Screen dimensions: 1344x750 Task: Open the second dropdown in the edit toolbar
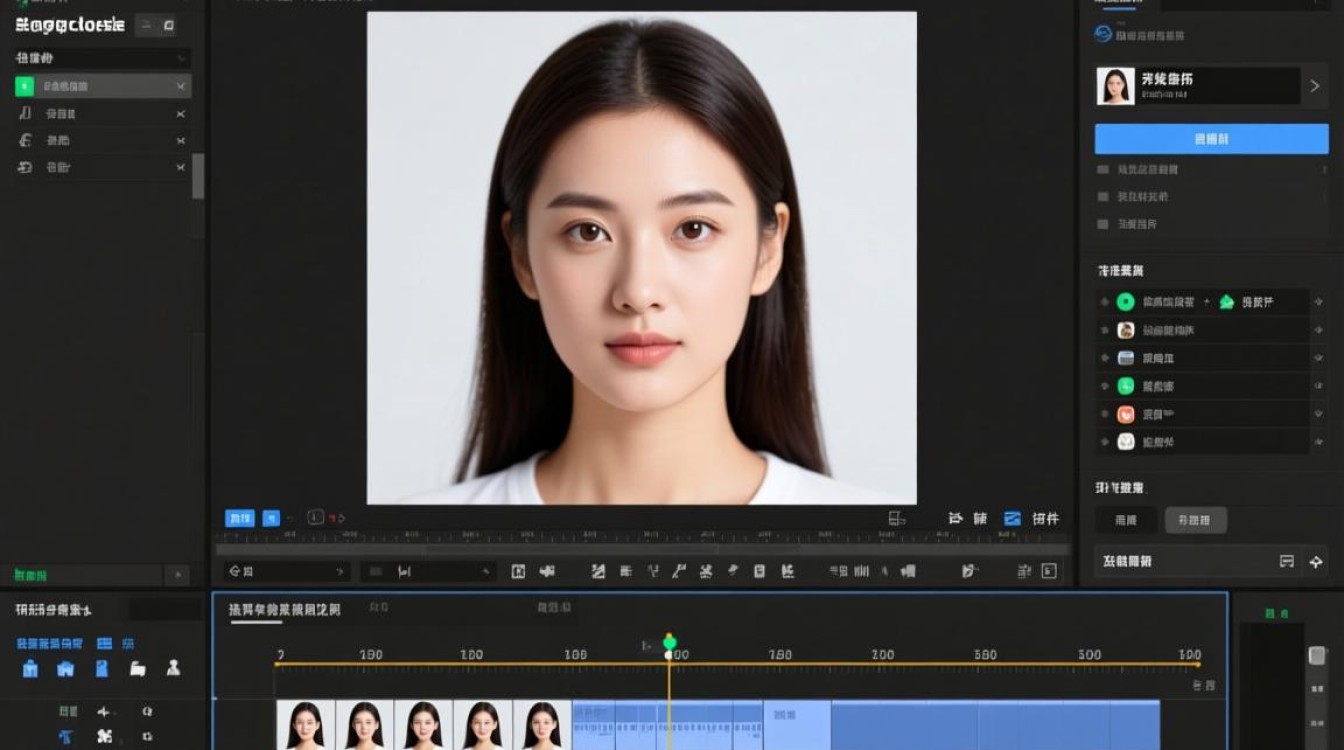(428, 572)
